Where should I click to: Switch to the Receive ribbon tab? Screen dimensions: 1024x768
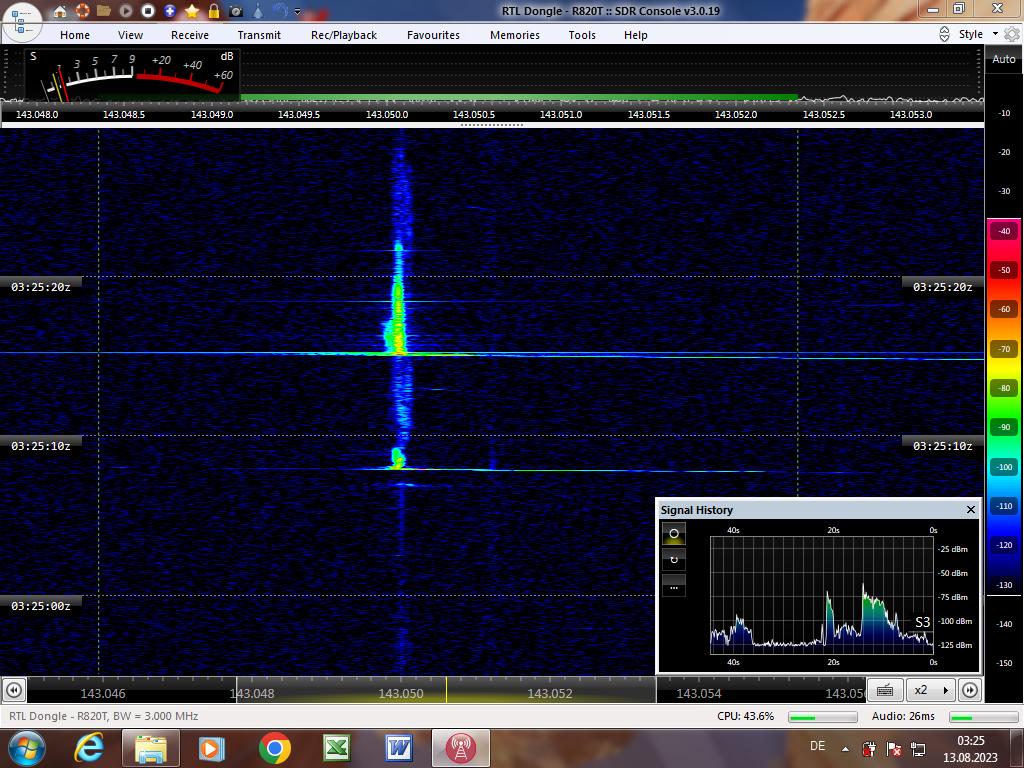(190, 35)
